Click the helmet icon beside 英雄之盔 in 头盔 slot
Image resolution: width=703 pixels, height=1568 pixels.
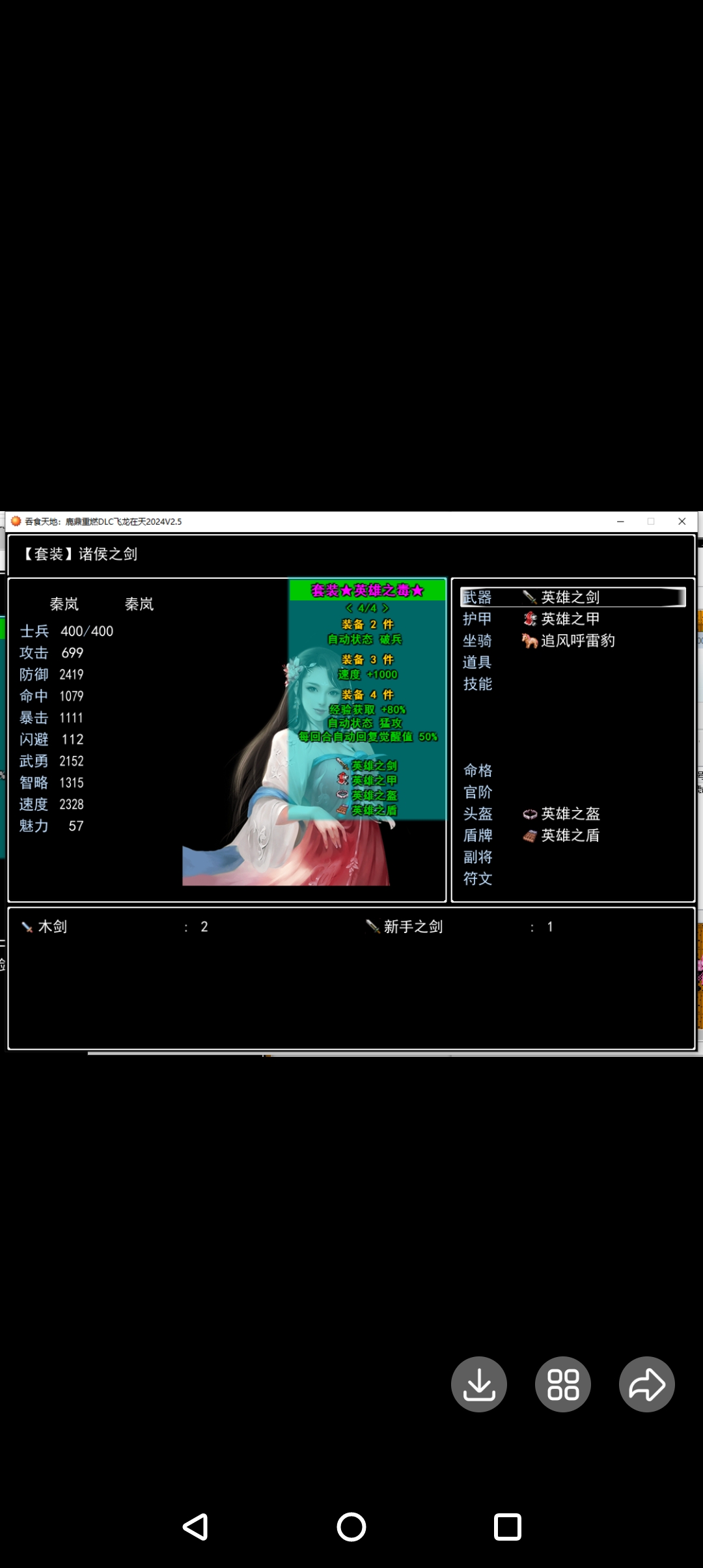[x=530, y=814]
